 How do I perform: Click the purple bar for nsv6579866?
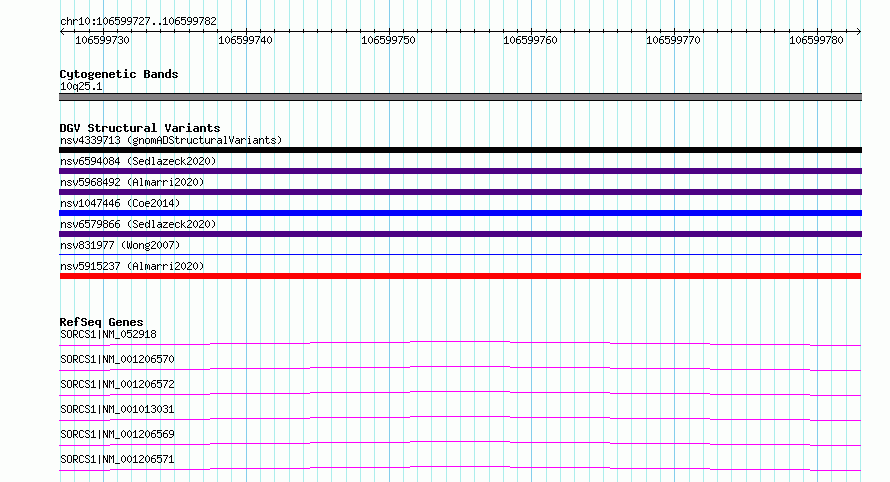[460, 234]
